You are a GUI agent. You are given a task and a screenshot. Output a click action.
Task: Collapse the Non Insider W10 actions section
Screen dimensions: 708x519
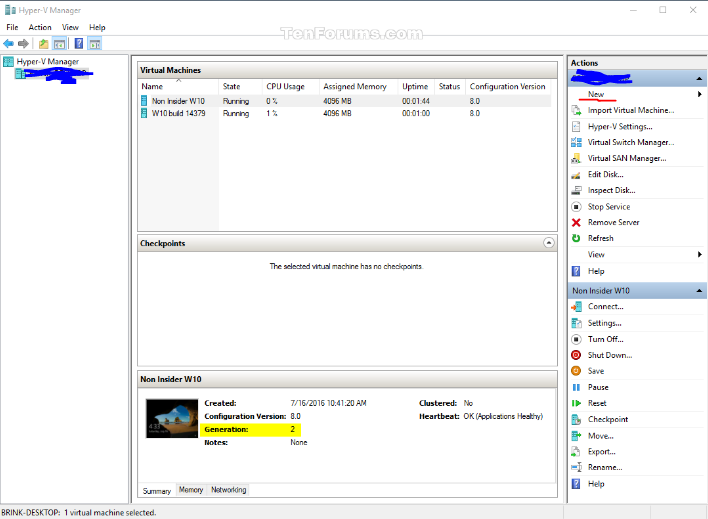[x=699, y=290]
